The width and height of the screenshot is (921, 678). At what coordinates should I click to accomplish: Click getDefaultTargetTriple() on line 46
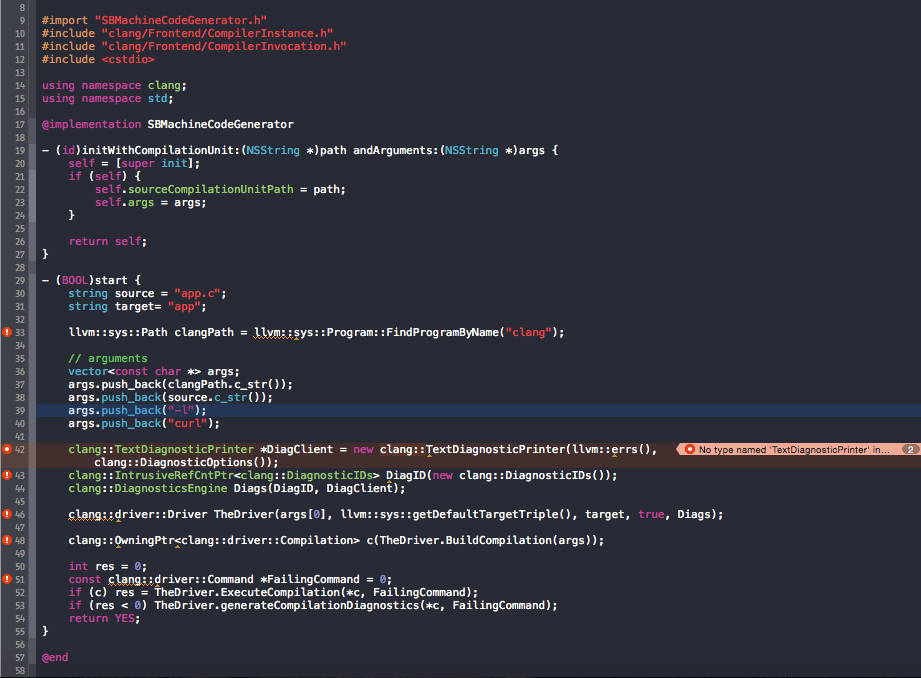coord(492,514)
